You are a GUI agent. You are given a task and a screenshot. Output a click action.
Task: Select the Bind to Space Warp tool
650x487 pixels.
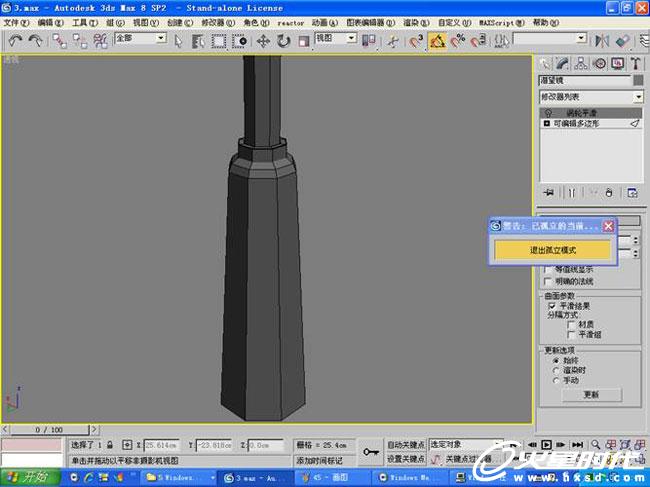(x=100, y=41)
